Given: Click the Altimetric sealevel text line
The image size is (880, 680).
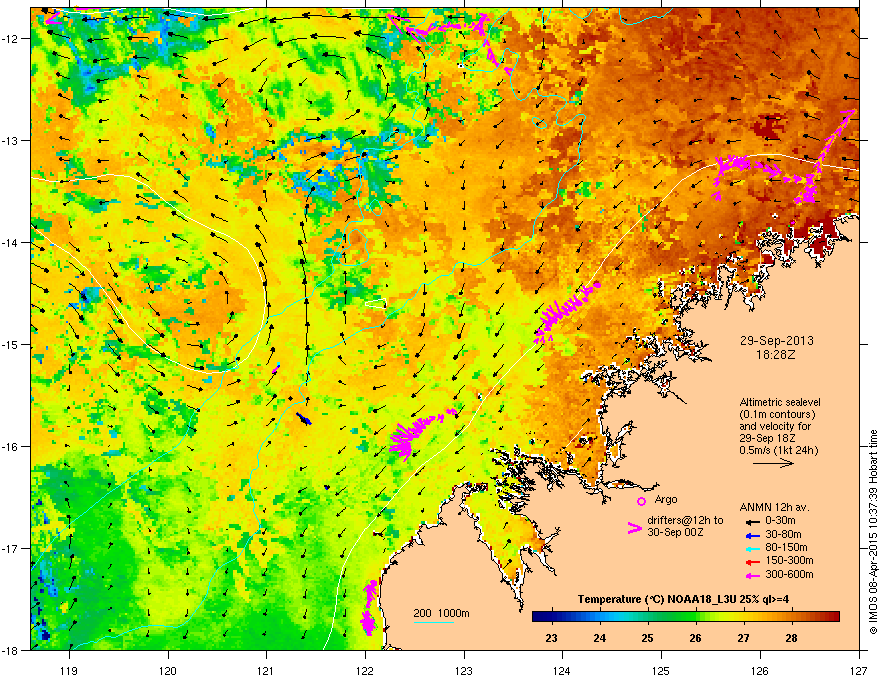Looking at the screenshot, I should (x=780, y=402).
